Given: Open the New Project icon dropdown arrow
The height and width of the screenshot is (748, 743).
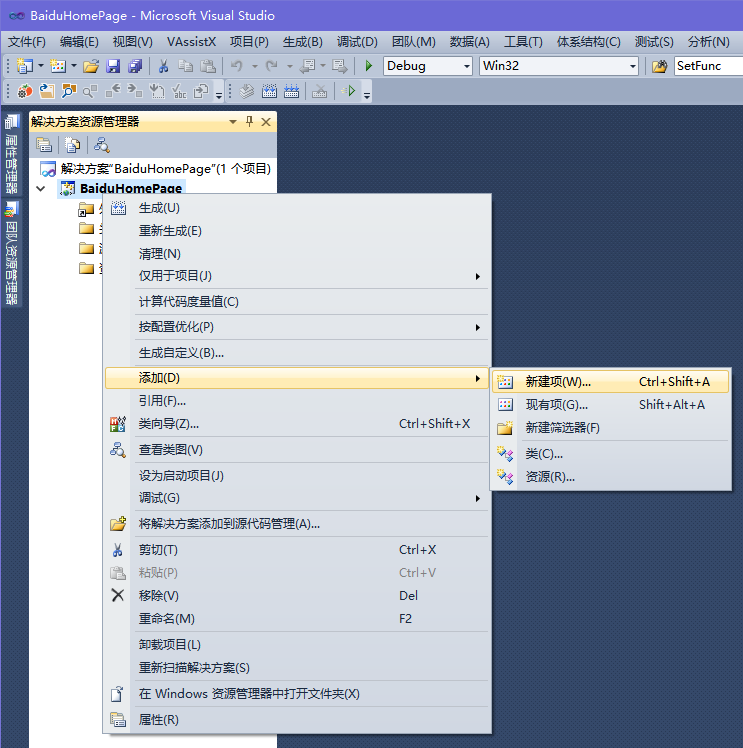Looking at the screenshot, I should (x=41, y=66).
